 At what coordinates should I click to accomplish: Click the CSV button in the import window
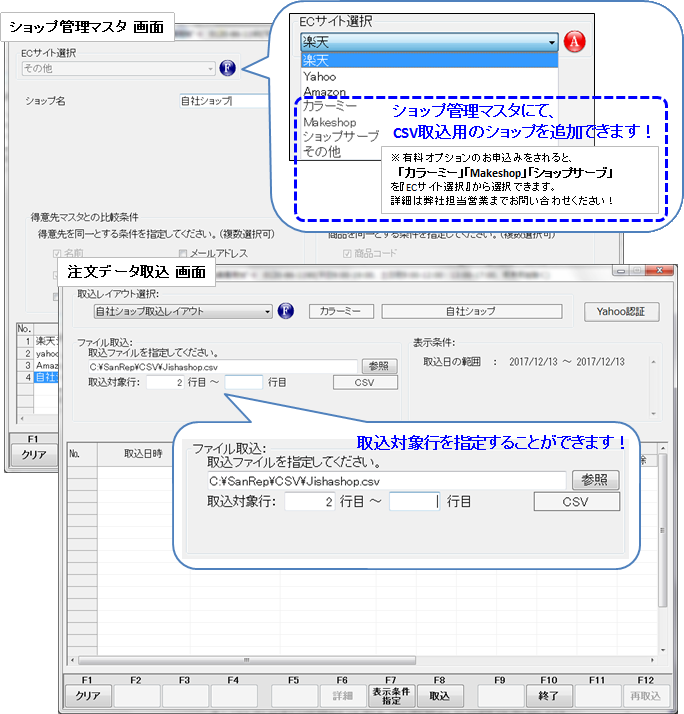365,382
